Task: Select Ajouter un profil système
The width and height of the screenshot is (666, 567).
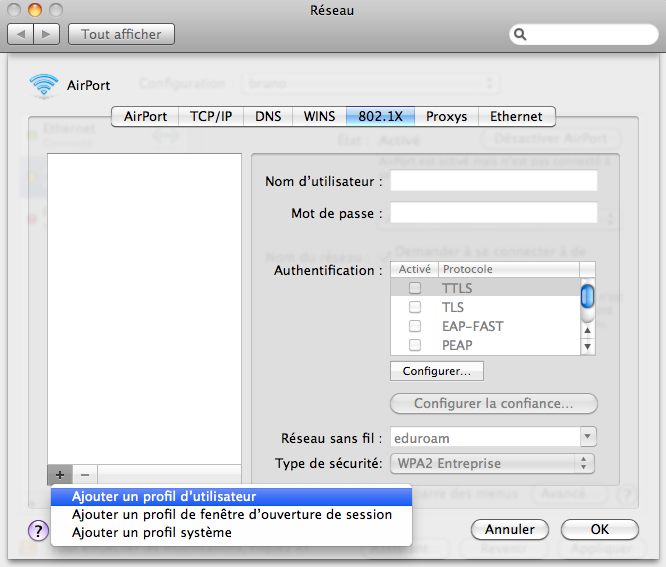Action: [151, 533]
